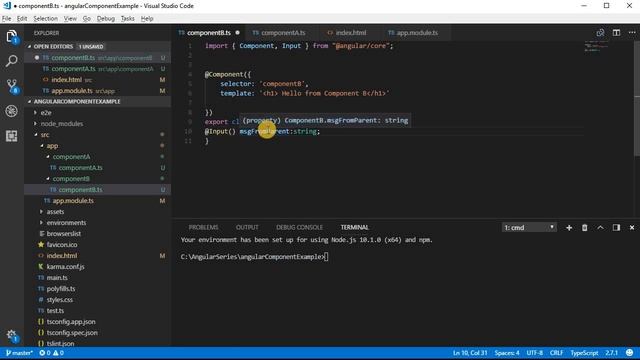Open the Extensions view
Screen dimensions: 640x360
12,136
